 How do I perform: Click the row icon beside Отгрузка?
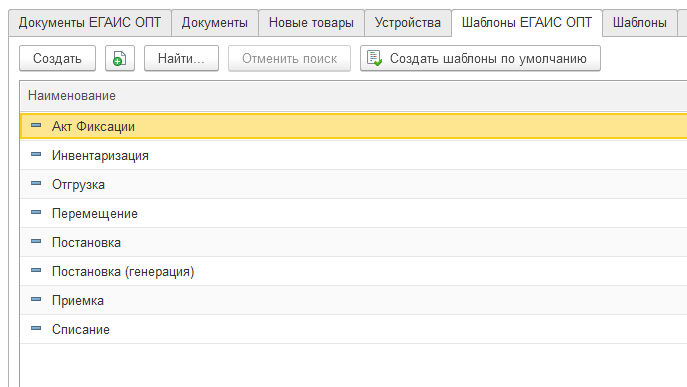click(x=36, y=184)
